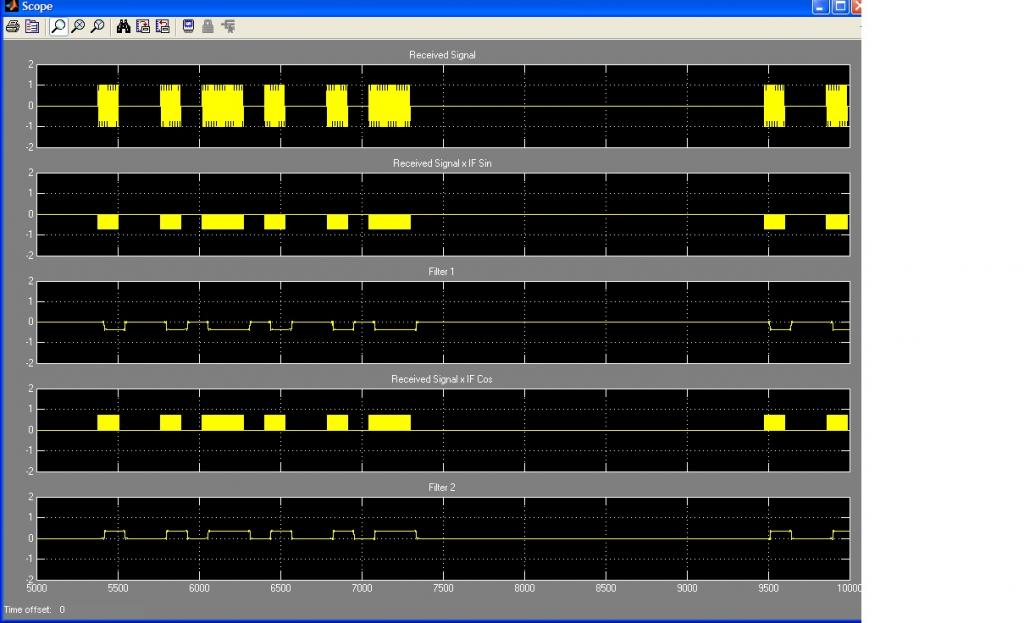The width and height of the screenshot is (1024, 623).
Task: Click the 5000 time axis label
Action: pos(37,588)
